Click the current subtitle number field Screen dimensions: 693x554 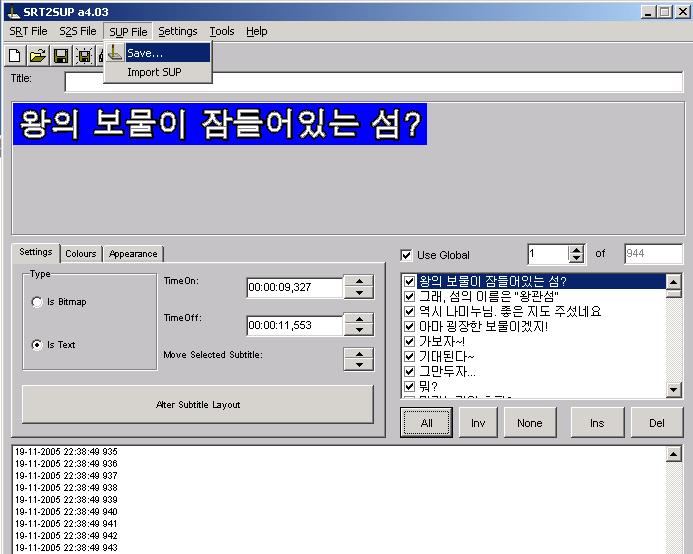(x=548, y=254)
